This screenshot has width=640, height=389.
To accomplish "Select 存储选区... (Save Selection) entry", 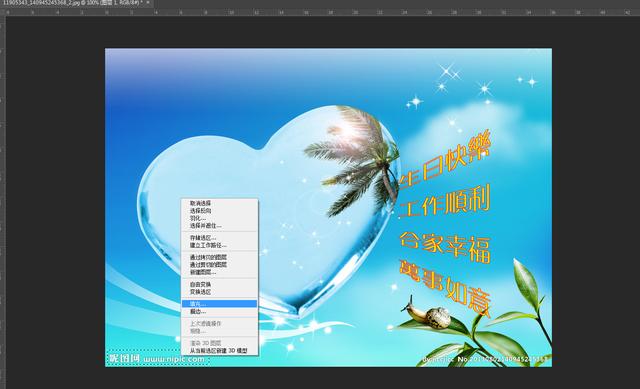I will point(219,238).
